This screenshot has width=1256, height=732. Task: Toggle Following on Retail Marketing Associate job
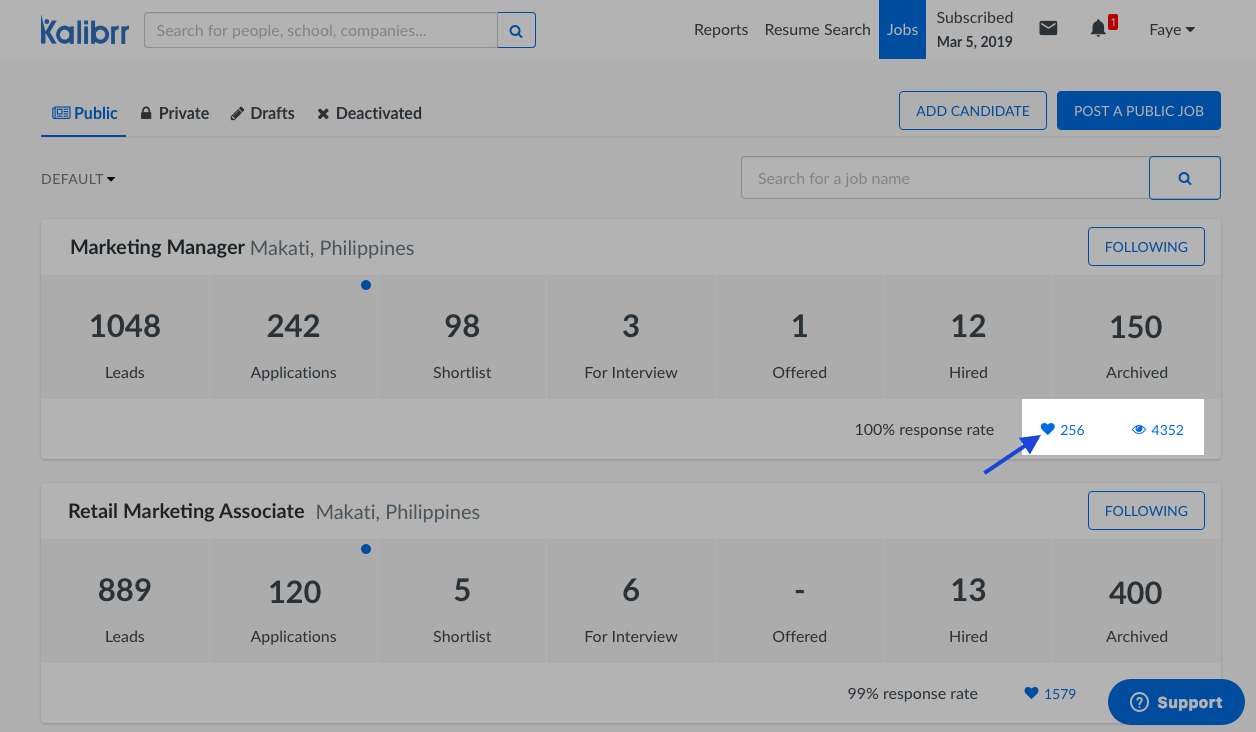1145,511
